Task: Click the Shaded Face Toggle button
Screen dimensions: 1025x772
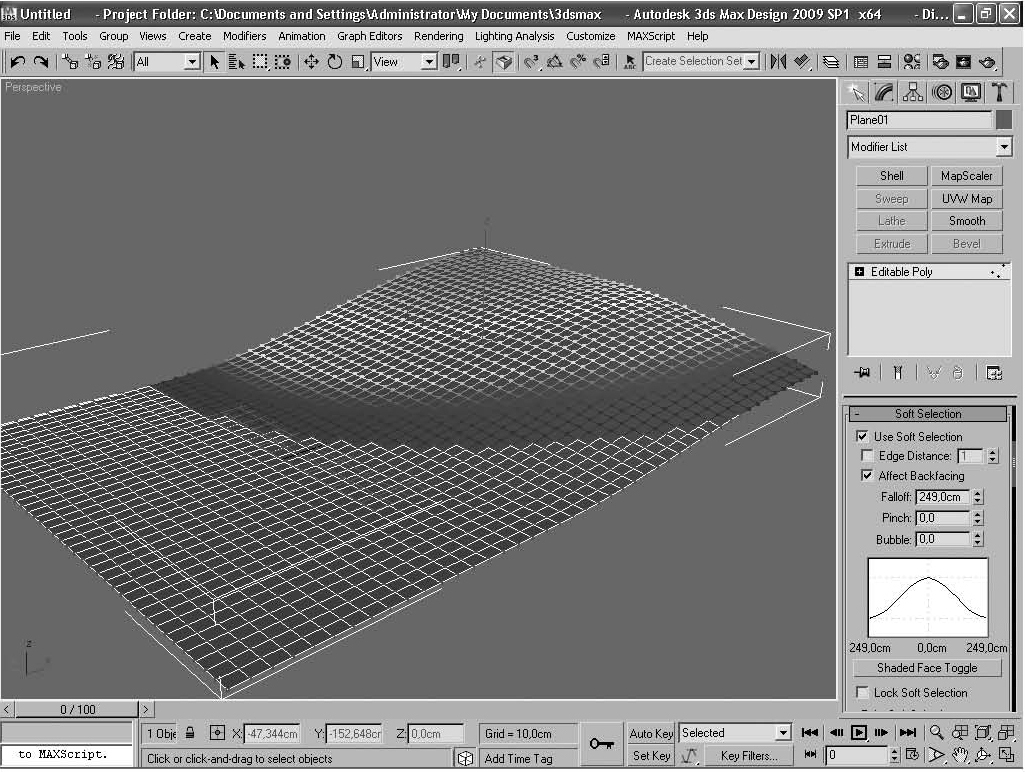Action: pos(927,668)
